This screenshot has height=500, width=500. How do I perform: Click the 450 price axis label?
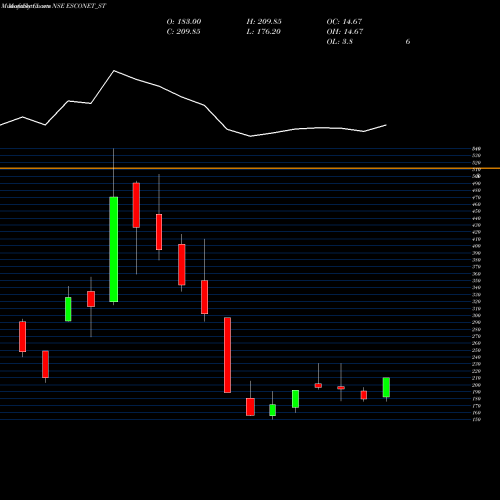click(x=476, y=211)
